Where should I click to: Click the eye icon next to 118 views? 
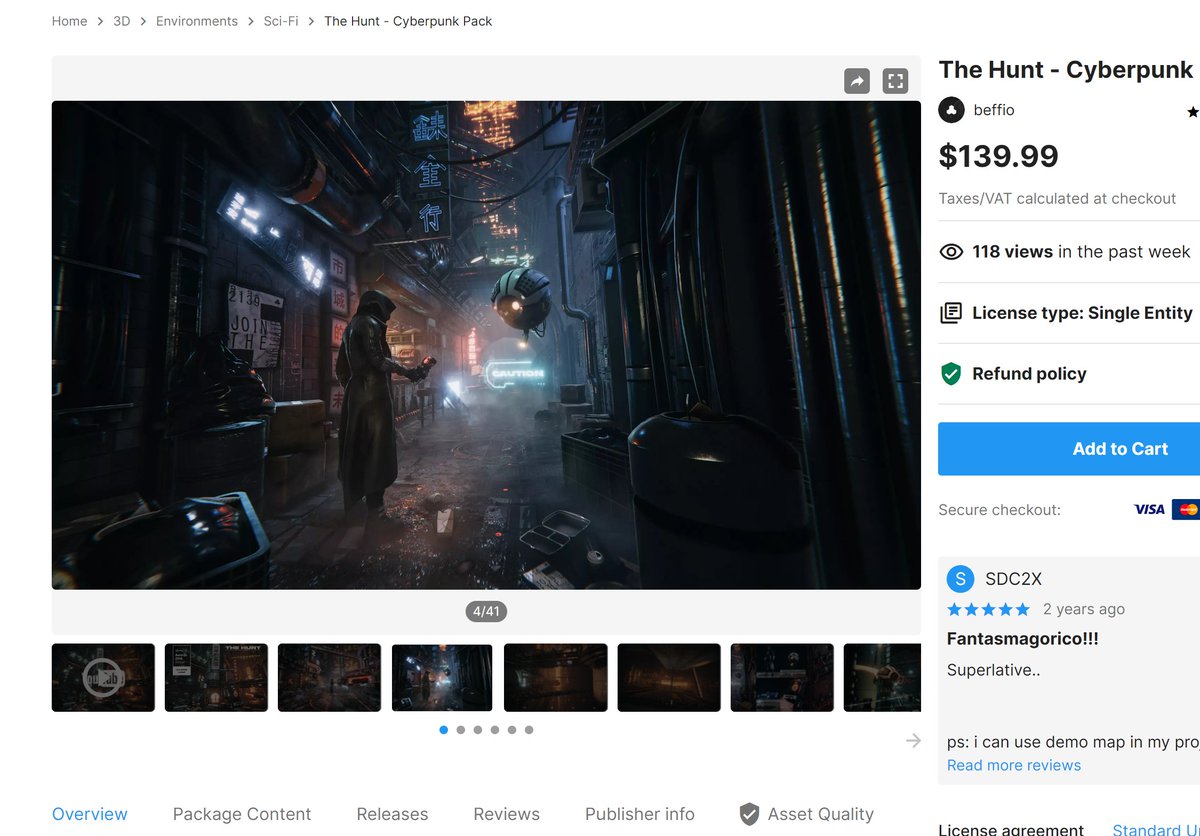pyautogui.click(x=950, y=252)
